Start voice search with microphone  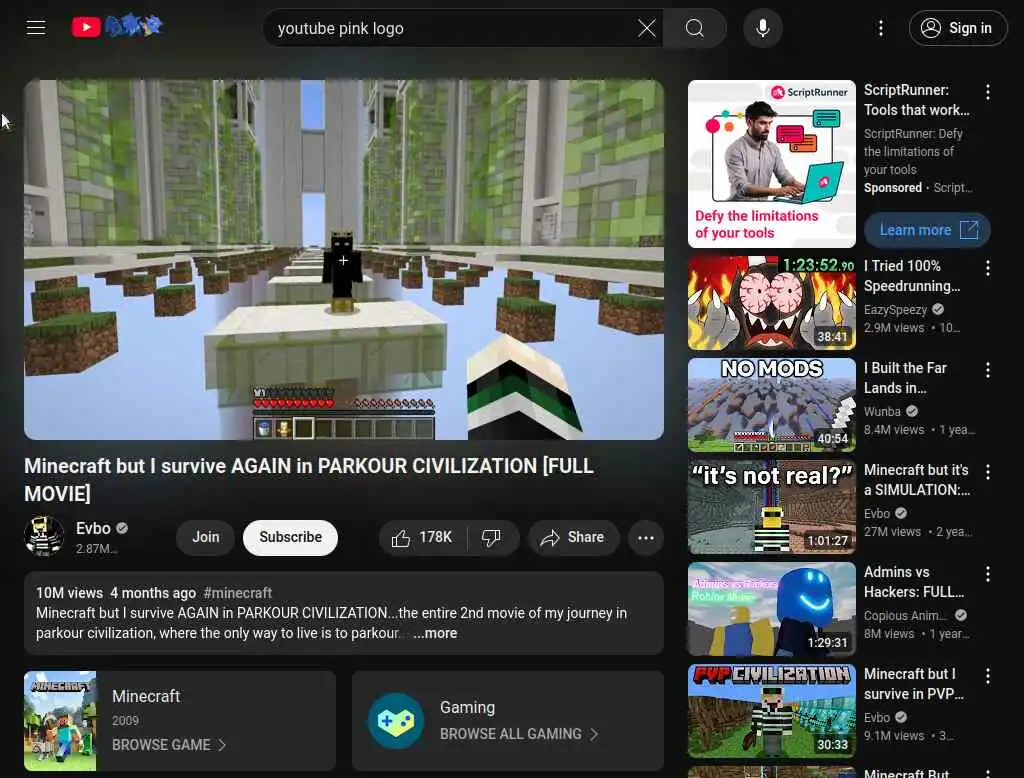762,28
